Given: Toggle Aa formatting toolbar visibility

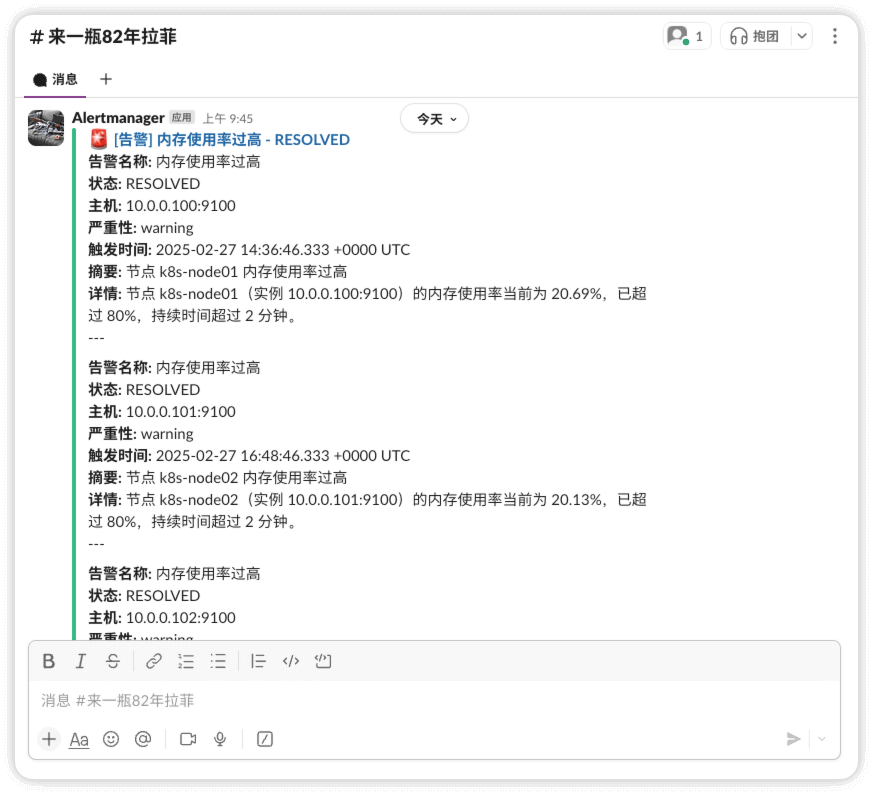Looking at the screenshot, I should [x=79, y=739].
